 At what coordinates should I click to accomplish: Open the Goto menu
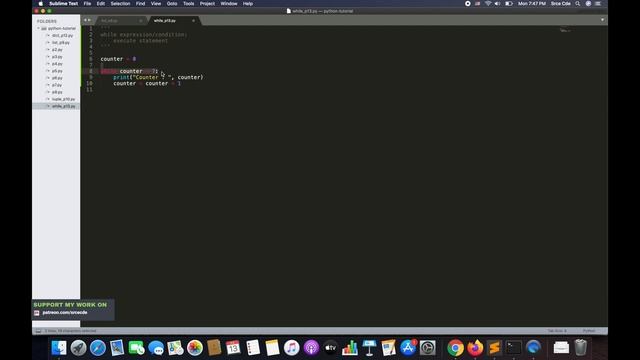172,4
